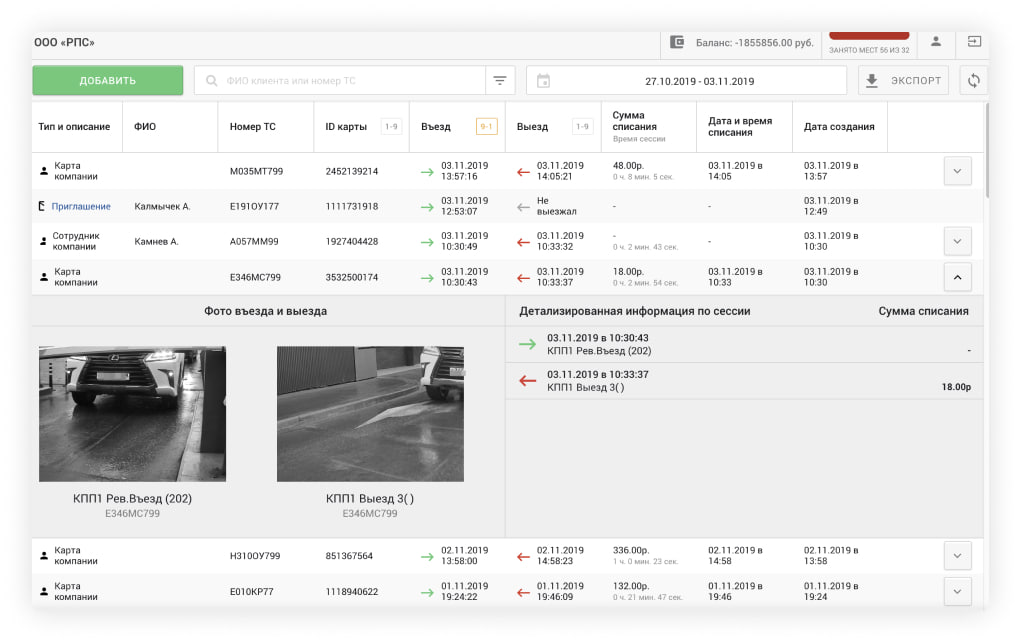Open the Приглашение link for Калмычек А.

tap(80, 207)
